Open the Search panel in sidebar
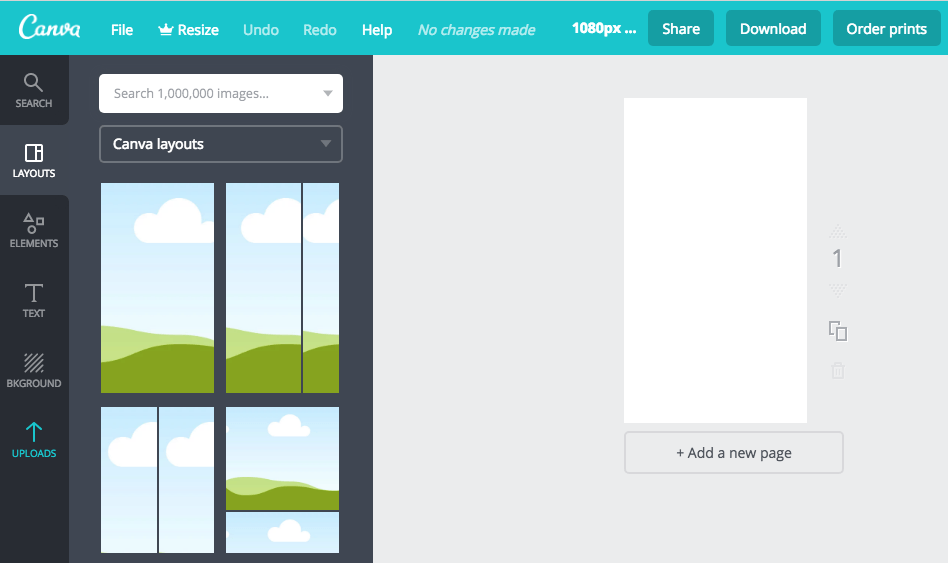 click(x=34, y=90)
